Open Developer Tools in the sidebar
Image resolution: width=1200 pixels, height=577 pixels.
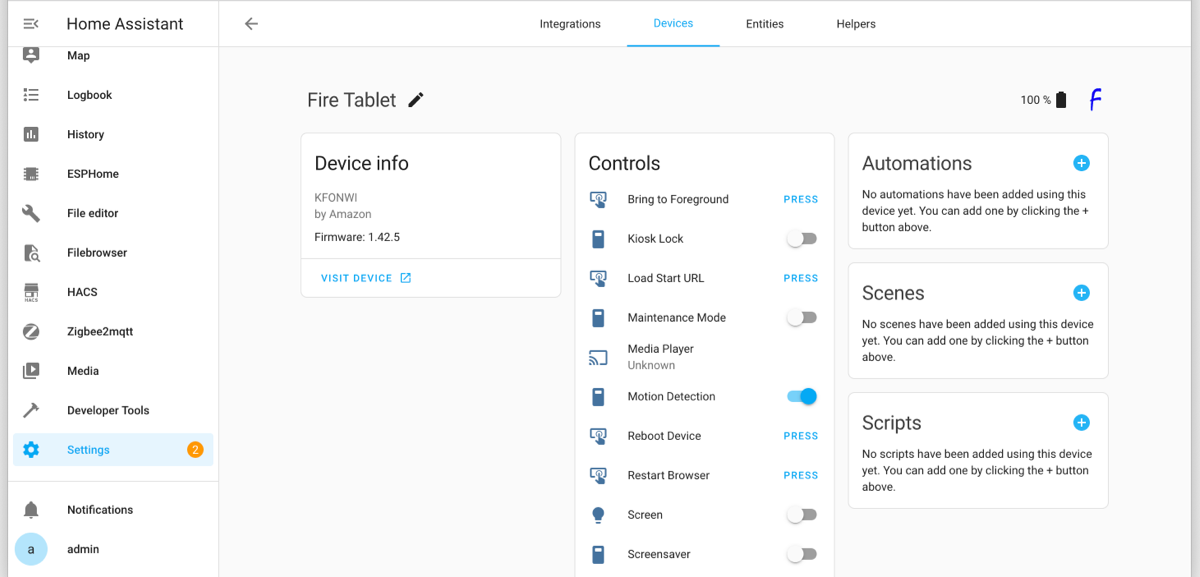[113, 410]
